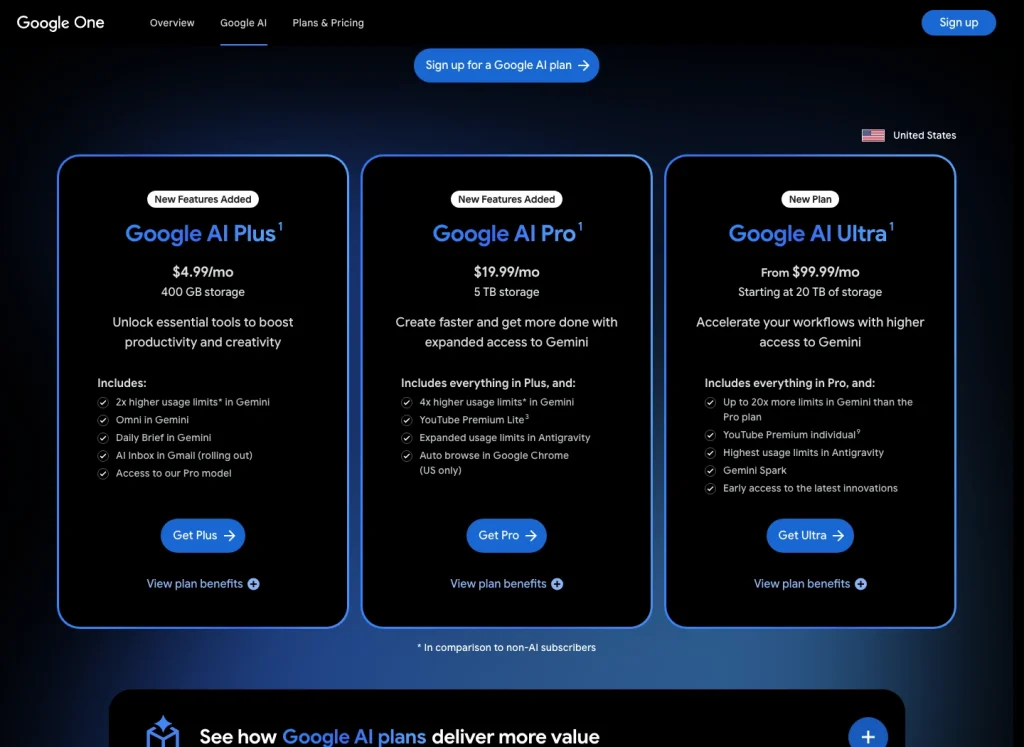Click checkmark beside YouTube Premium Lite

click(407, 420)
